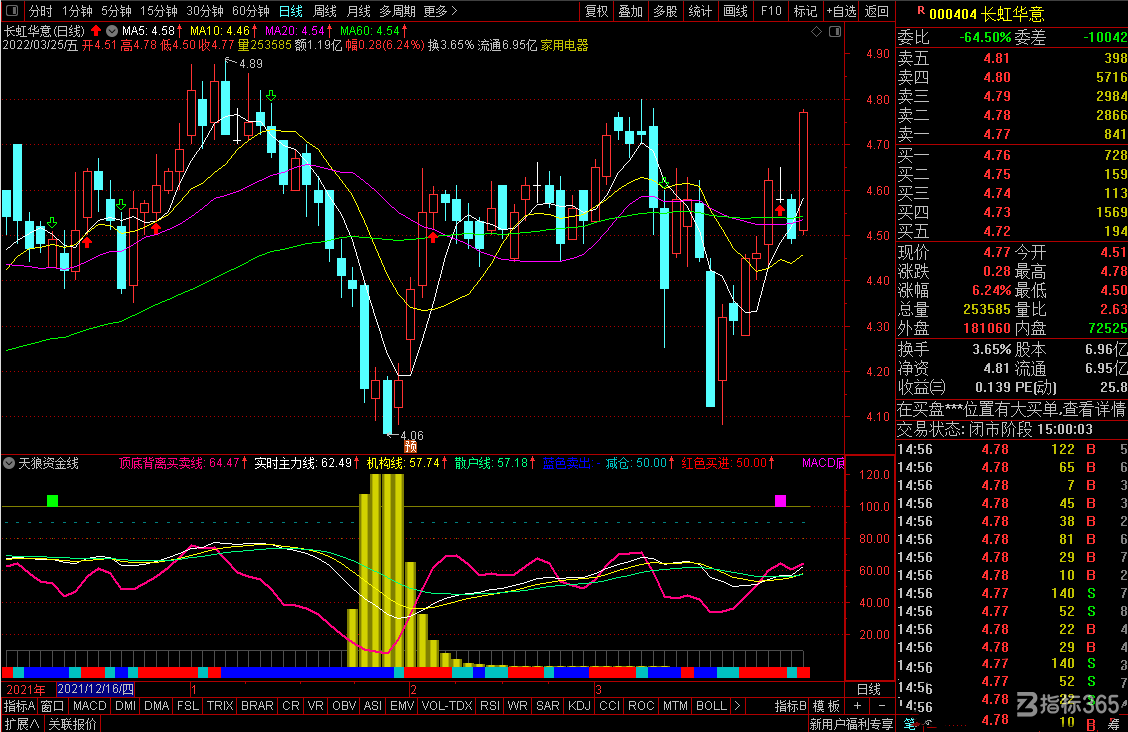Viewport: 1128px width, 732px height.
Task: Click the diamond icon above the chart
Action: 816,32
